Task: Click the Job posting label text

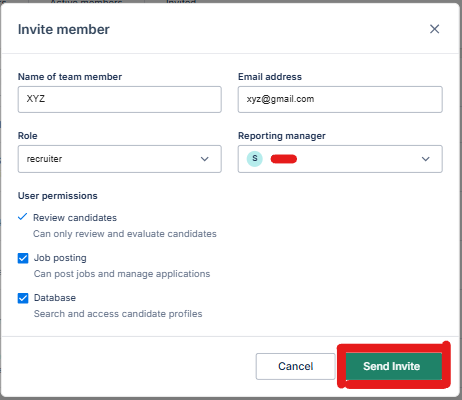Action: (x=60, y=258)
